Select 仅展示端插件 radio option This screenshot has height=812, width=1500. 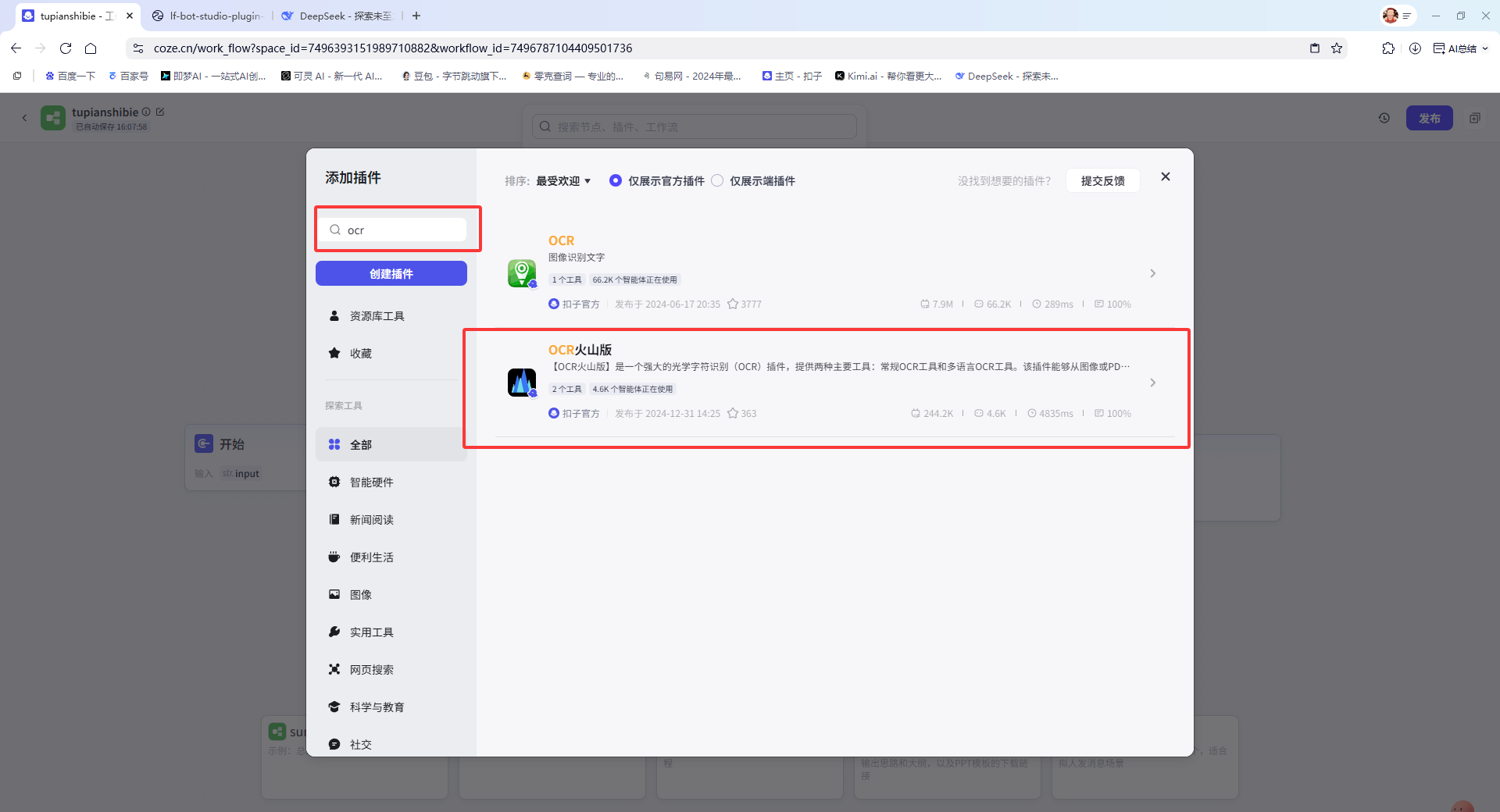[x=717, y=180]
